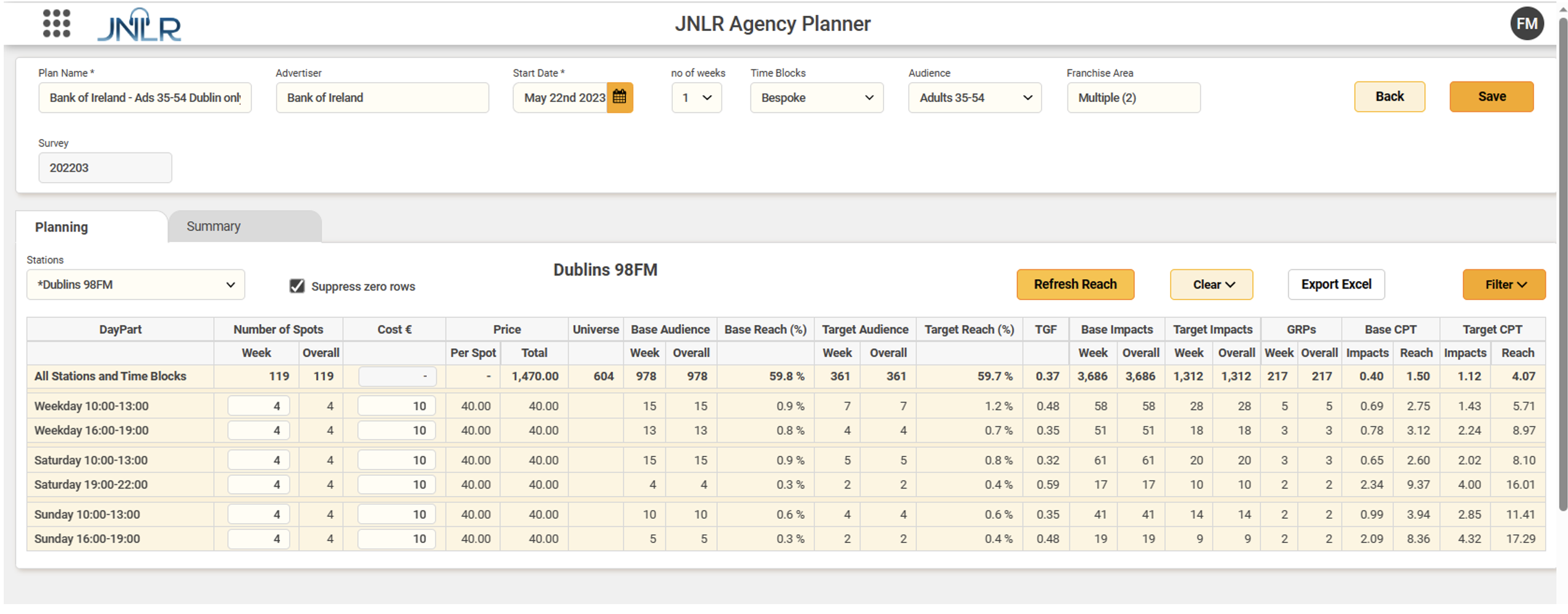Click the Target CPT header
This screenshot has width=1568, height=614.
coord(1492,329)
